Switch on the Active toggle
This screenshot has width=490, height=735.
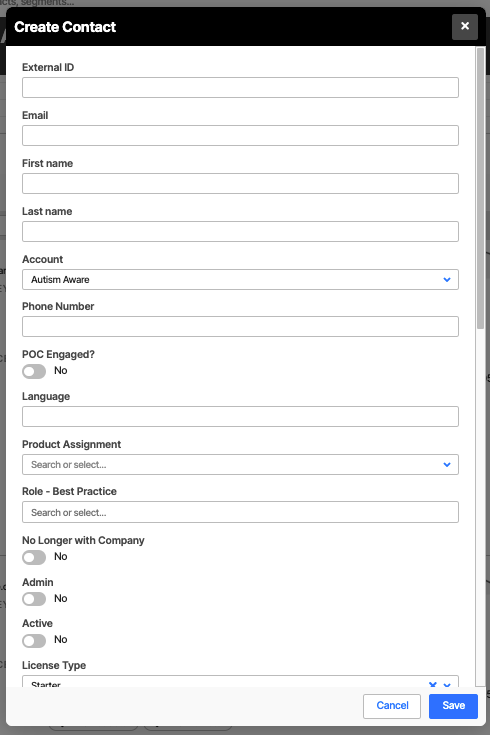point(34,640)
